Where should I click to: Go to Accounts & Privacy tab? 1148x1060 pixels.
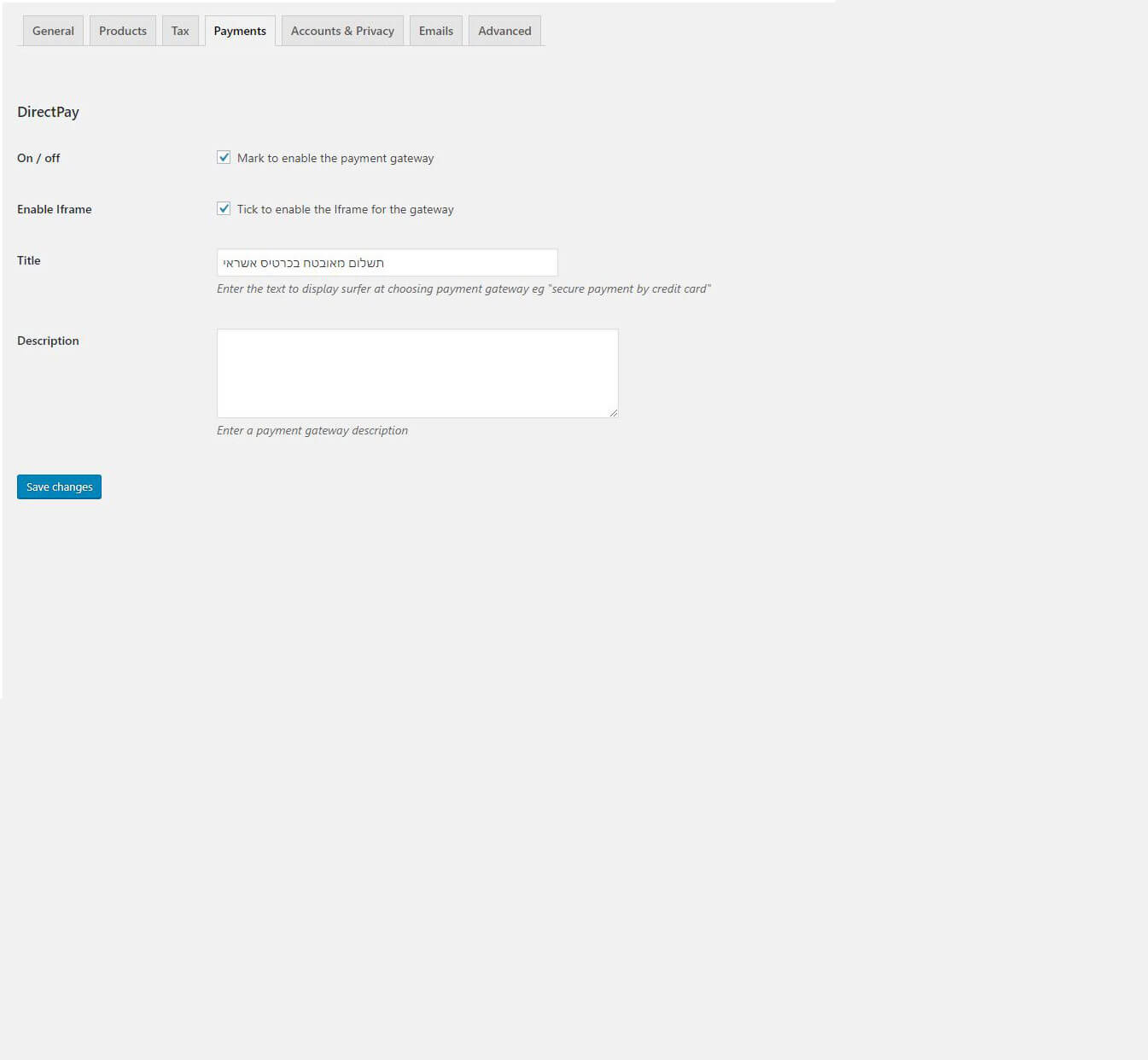[342, 31]
